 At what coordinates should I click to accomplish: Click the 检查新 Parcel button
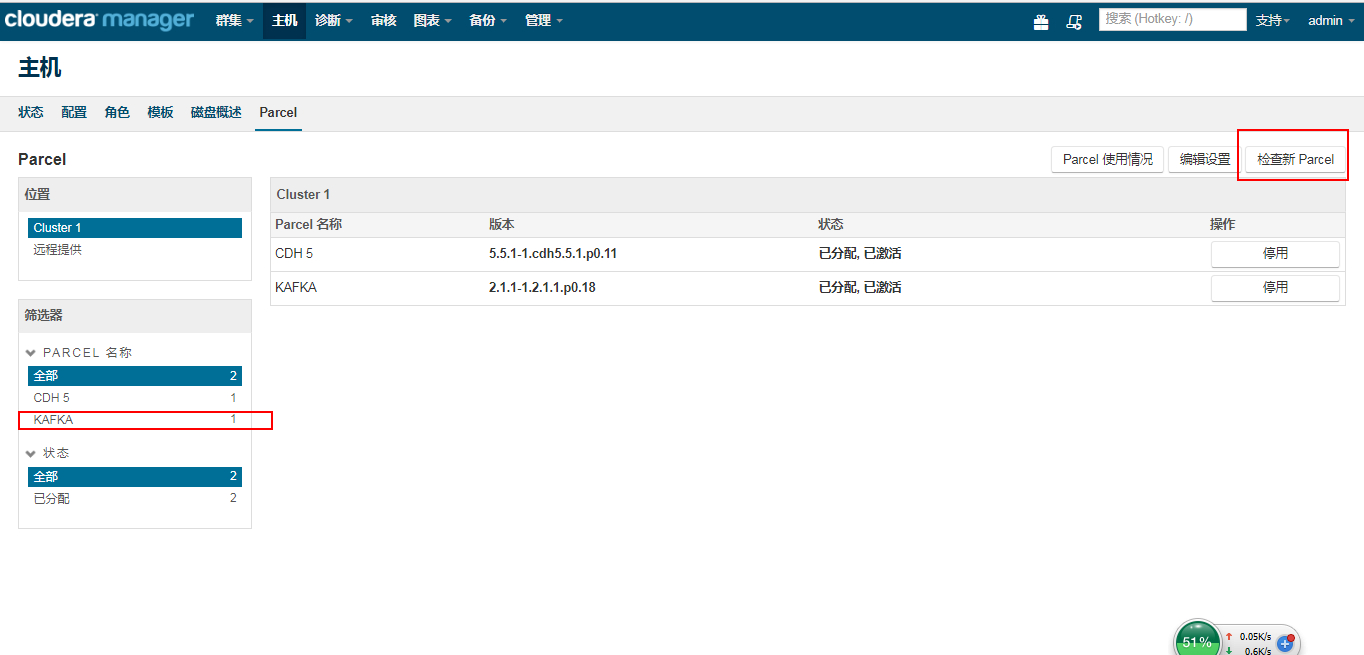click(1295, 159)
